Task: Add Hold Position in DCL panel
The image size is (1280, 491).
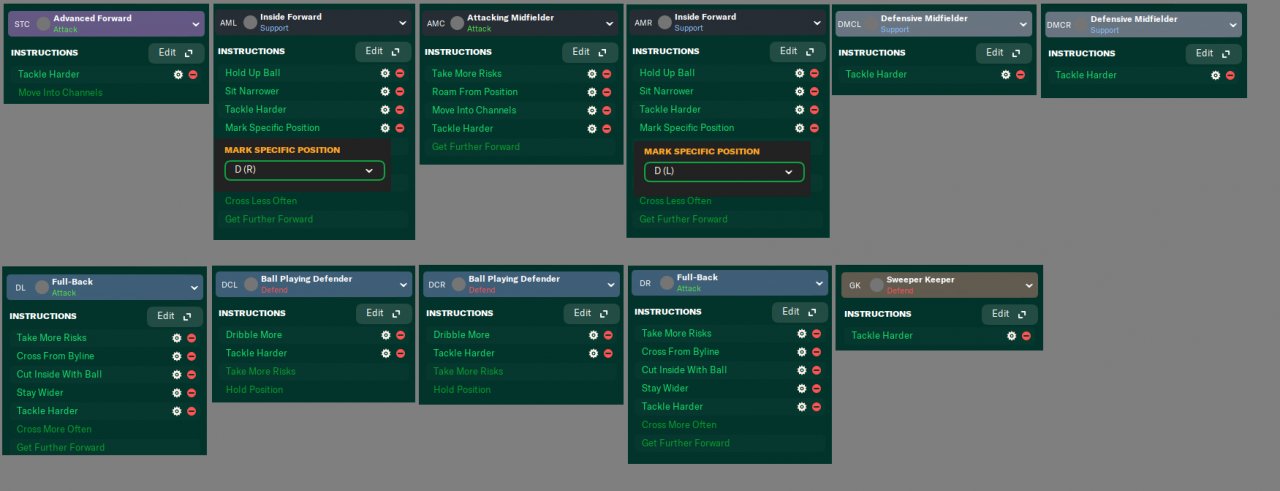Action: point(254,390)
